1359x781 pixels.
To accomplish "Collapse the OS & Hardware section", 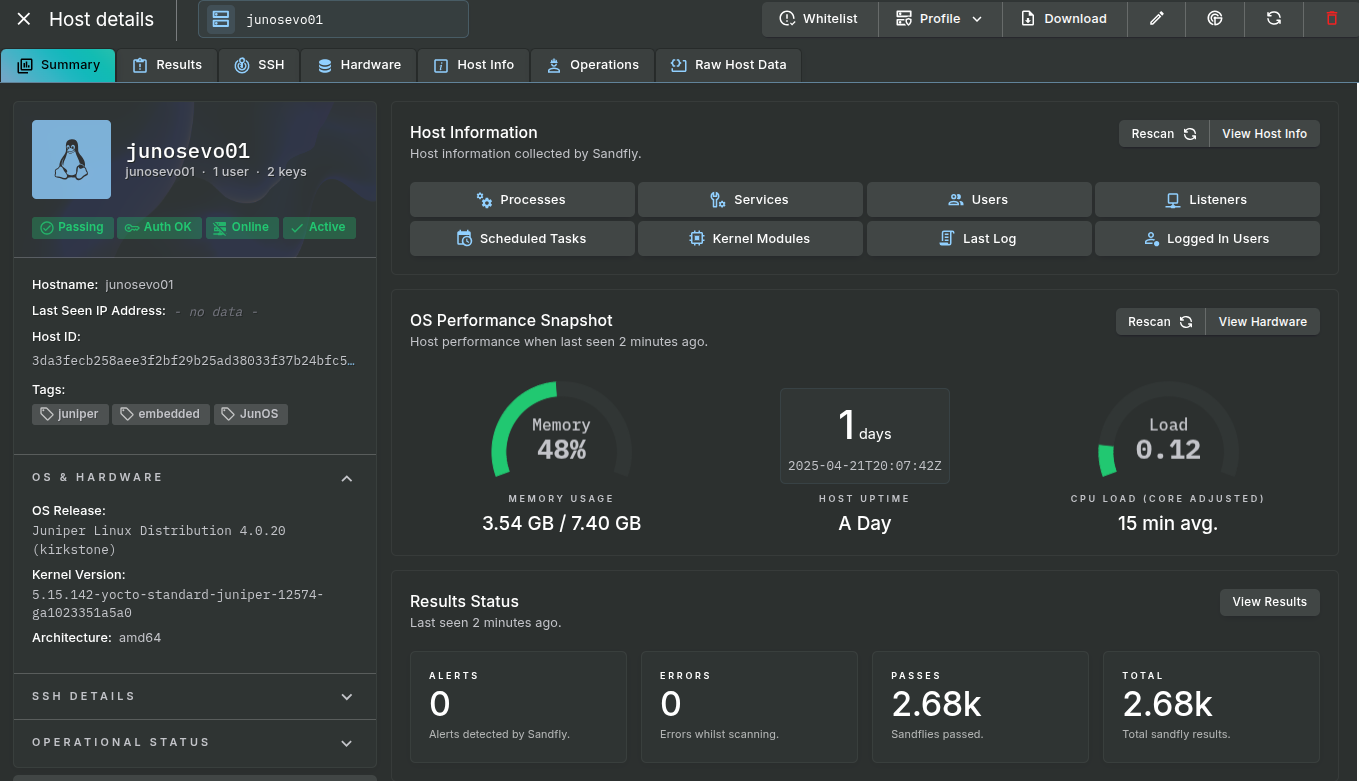I will coord(346,478).
